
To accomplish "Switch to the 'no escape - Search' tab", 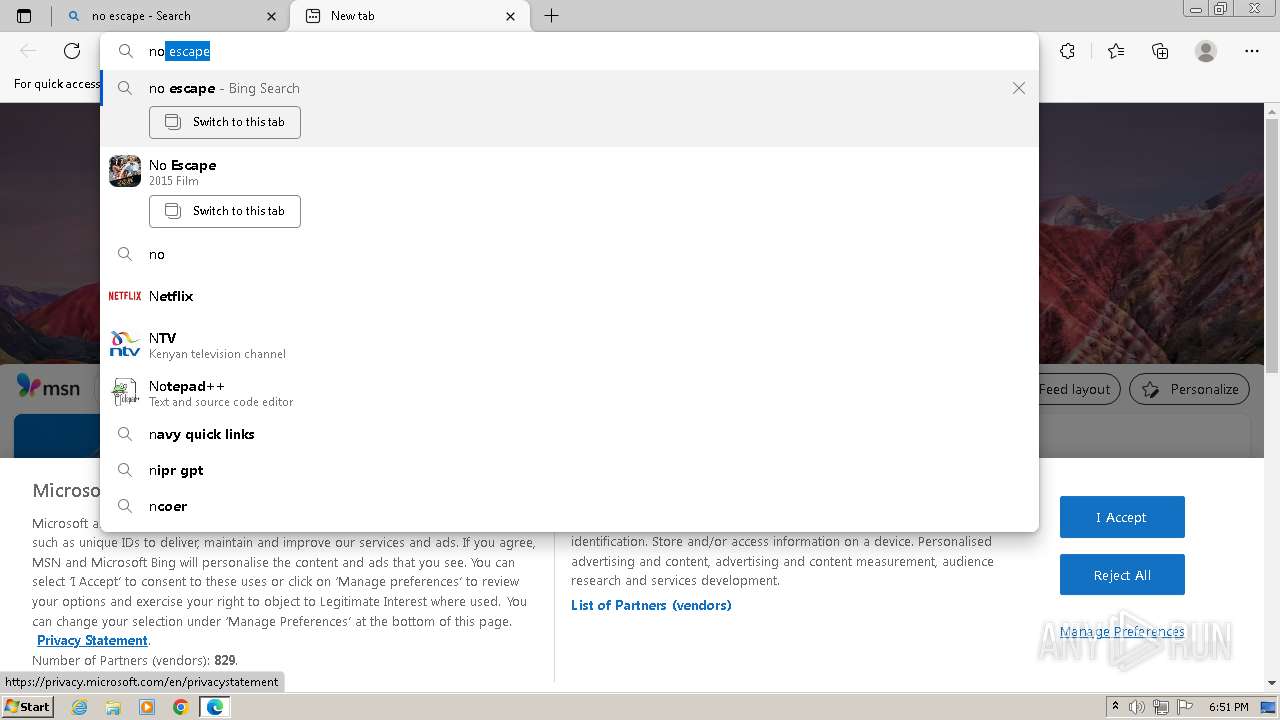I will tap(170, 16).
